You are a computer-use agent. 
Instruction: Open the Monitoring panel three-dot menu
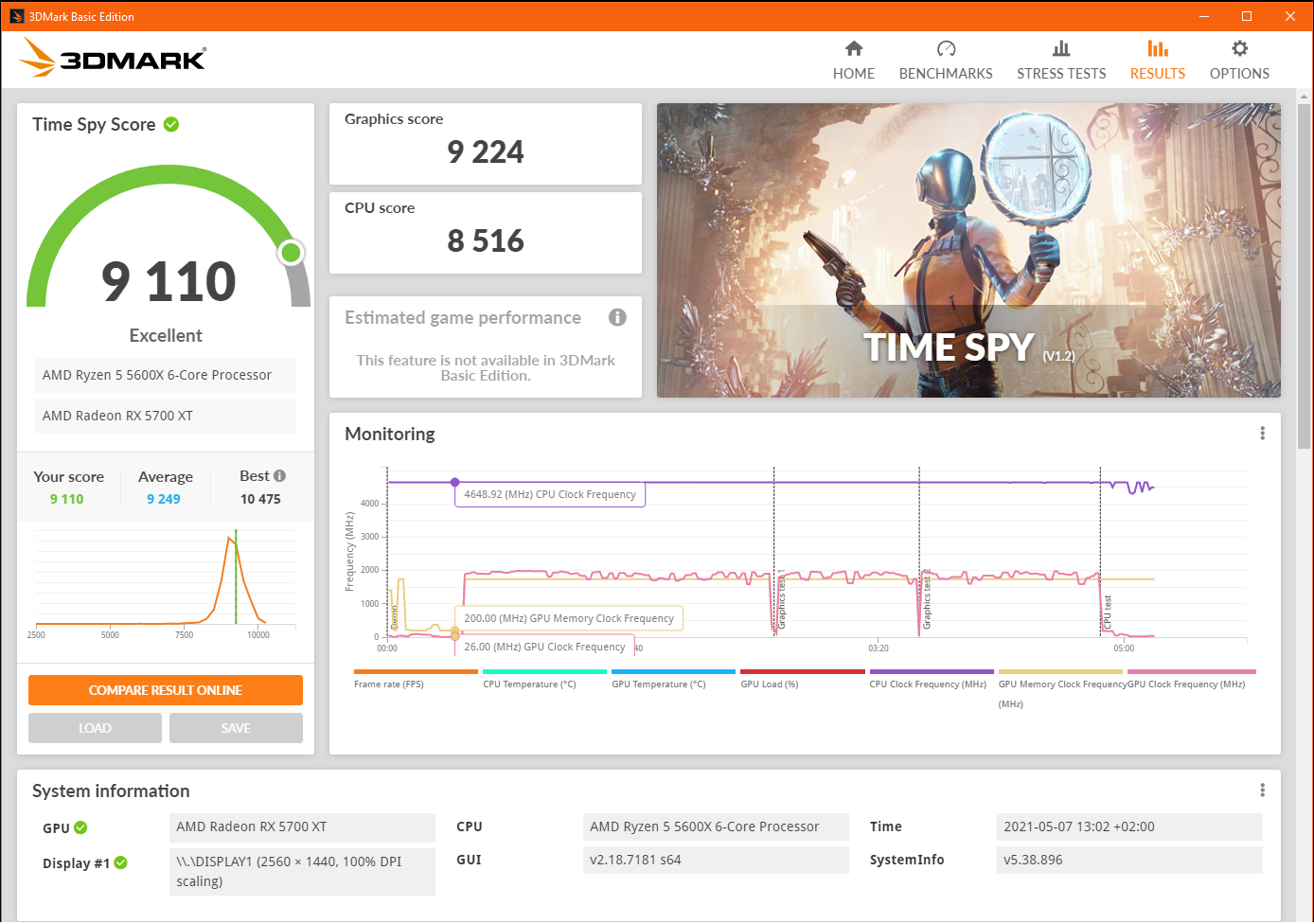coord(1262,433)
